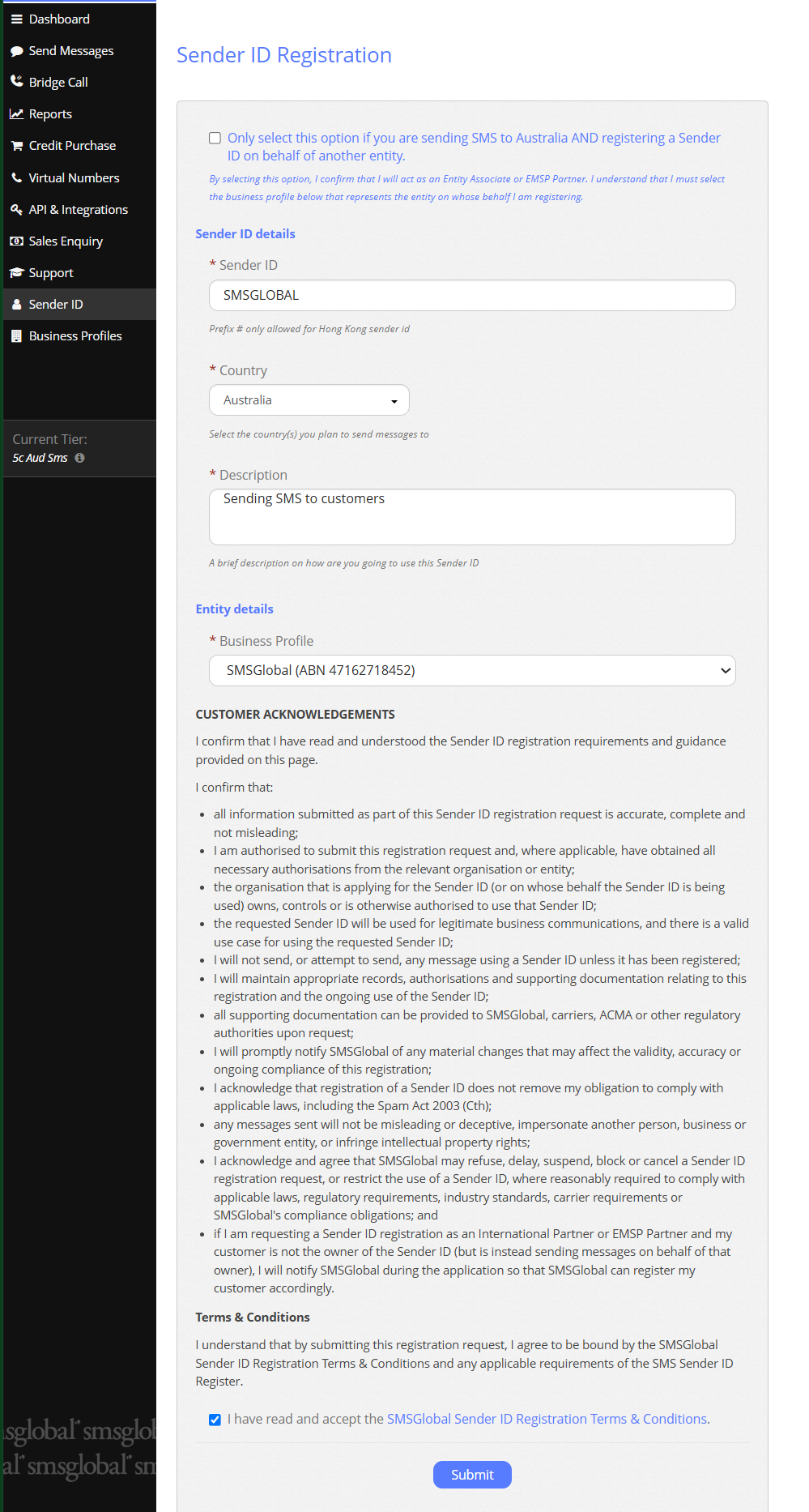Click the Business Profiles building icon
This screenshot has width=809, height=1512.
click(x=16, y=336)
